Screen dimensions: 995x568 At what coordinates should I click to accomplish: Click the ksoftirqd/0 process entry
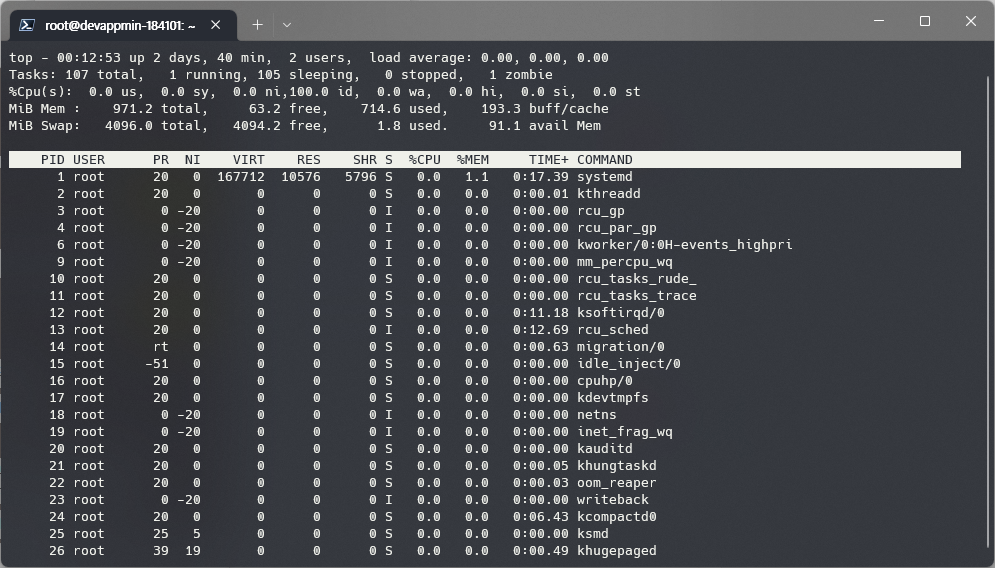(x=620, y=313)
